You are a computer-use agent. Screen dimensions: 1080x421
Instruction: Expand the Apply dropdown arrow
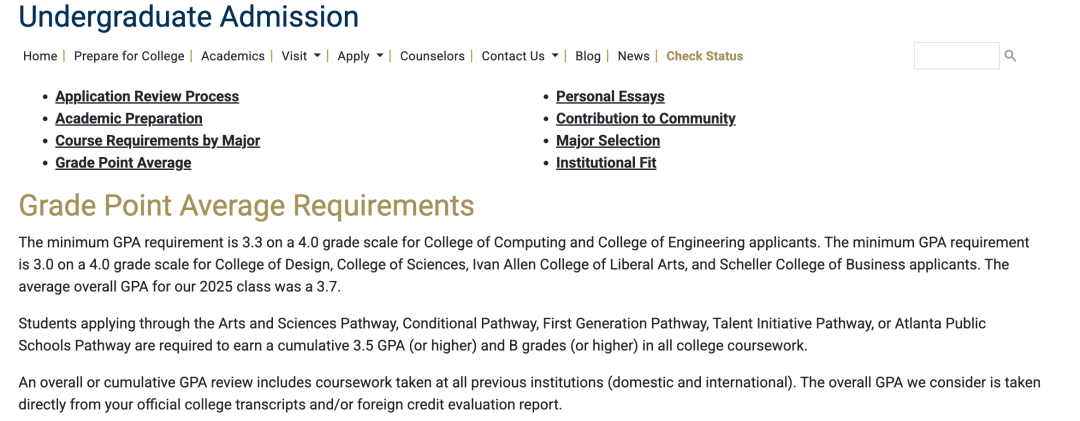point(380,56)
